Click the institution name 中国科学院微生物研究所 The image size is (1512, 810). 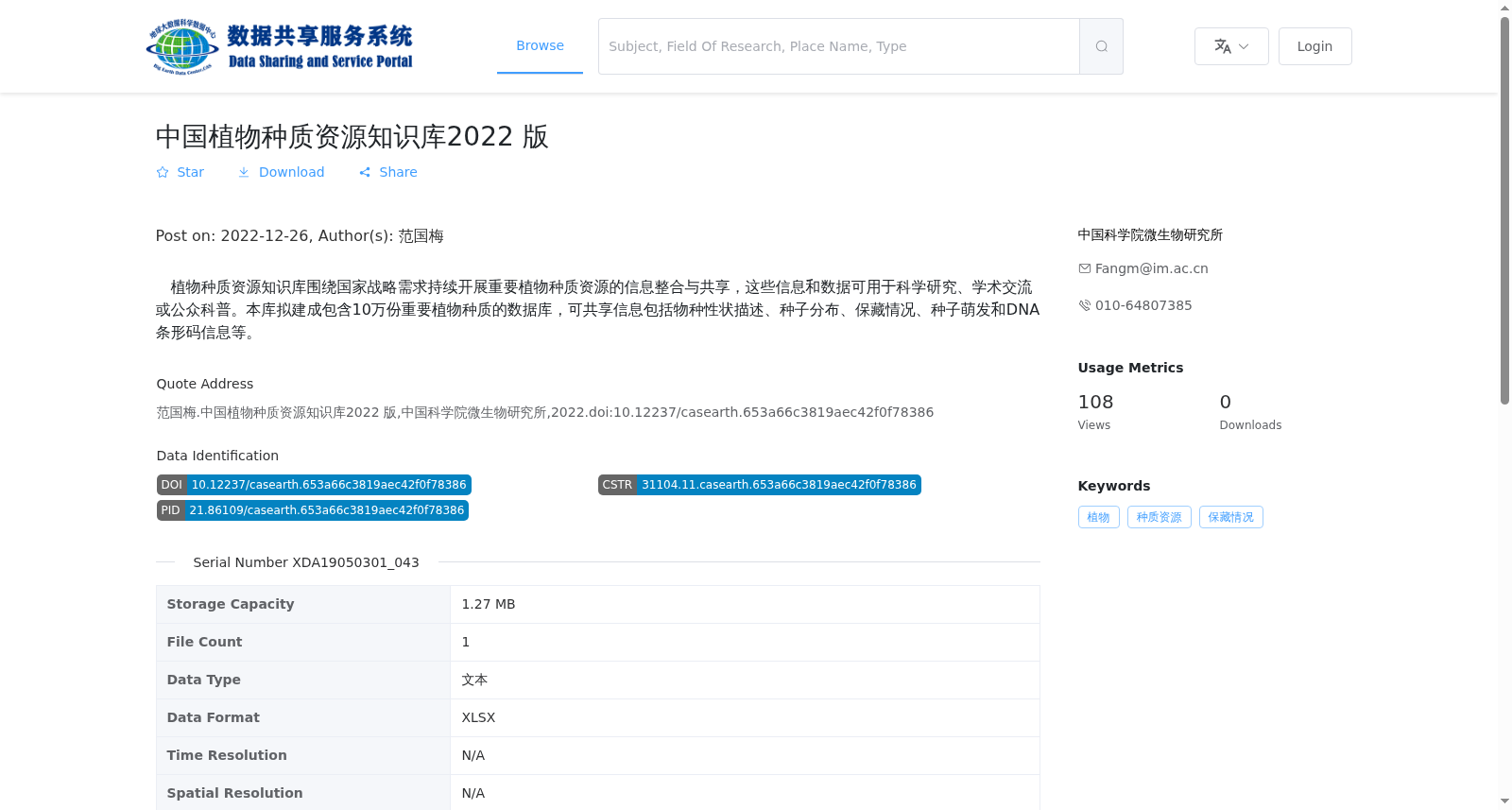(1150, 234)
